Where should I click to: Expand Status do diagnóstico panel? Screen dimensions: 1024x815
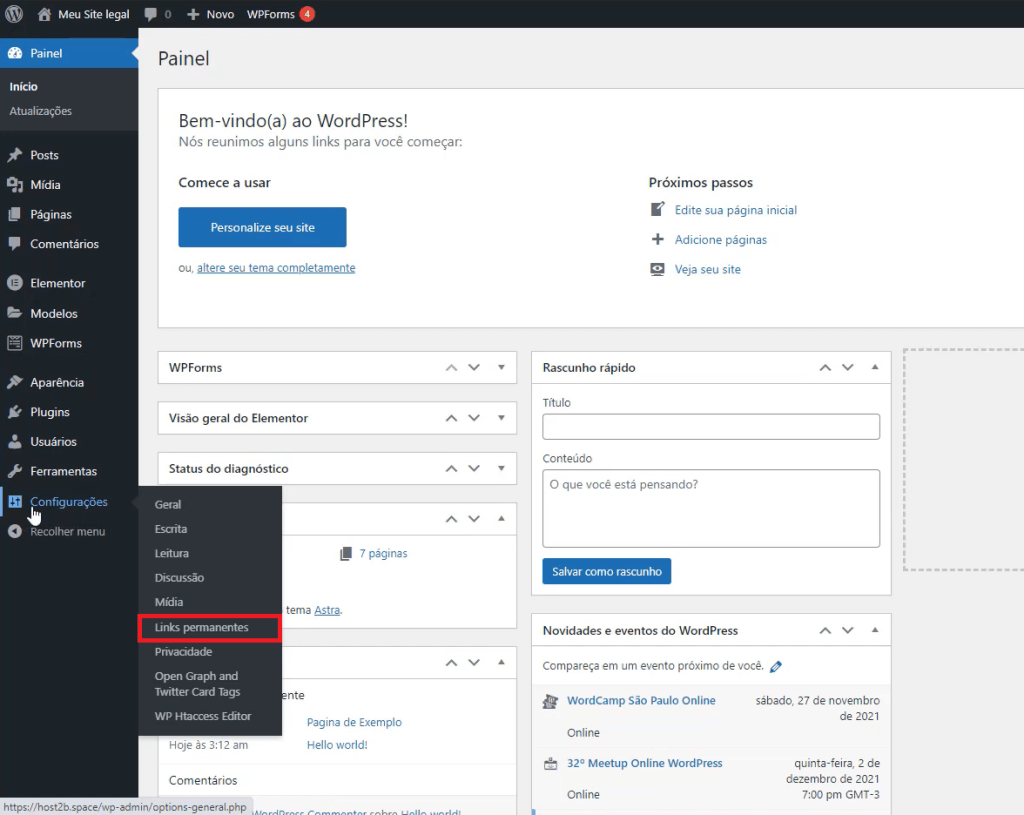(502, 468)
